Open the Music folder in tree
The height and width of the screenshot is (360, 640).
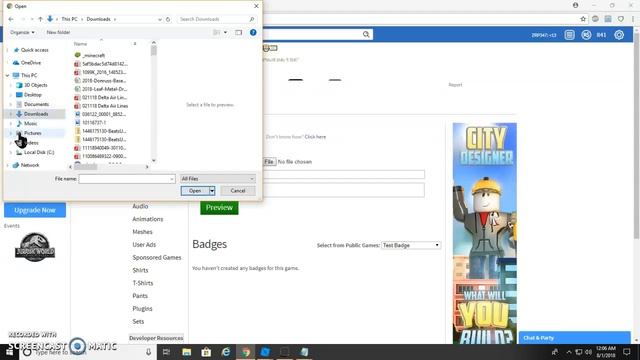pyautogui.click(x=30, y=123)
